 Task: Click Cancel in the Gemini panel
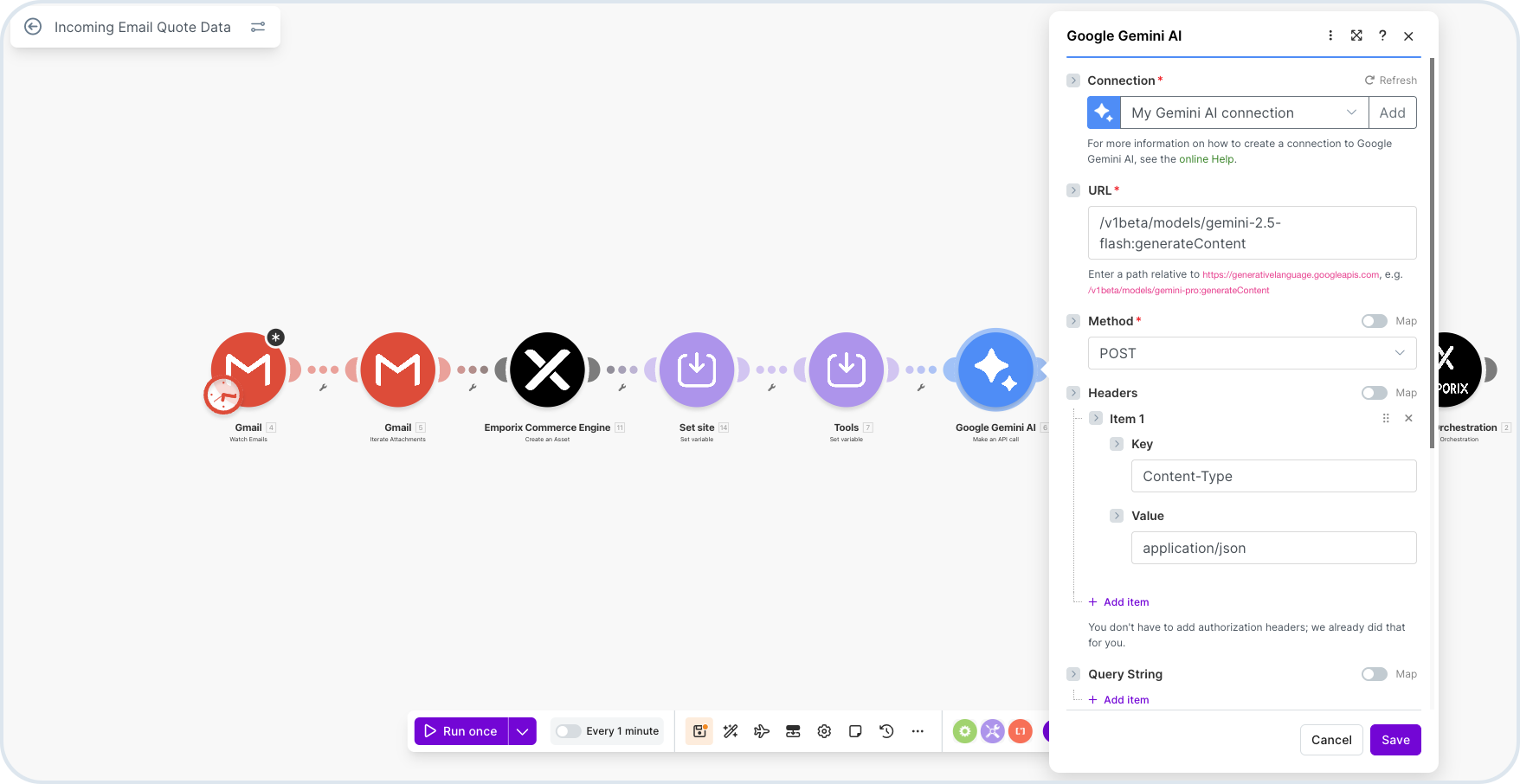coord(1331,740)
